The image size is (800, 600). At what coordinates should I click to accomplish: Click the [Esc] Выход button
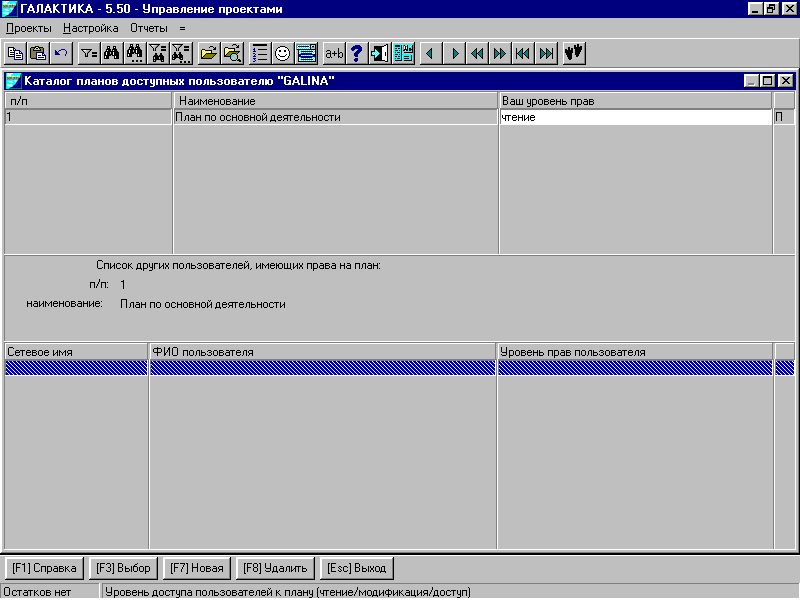[357, 568]
